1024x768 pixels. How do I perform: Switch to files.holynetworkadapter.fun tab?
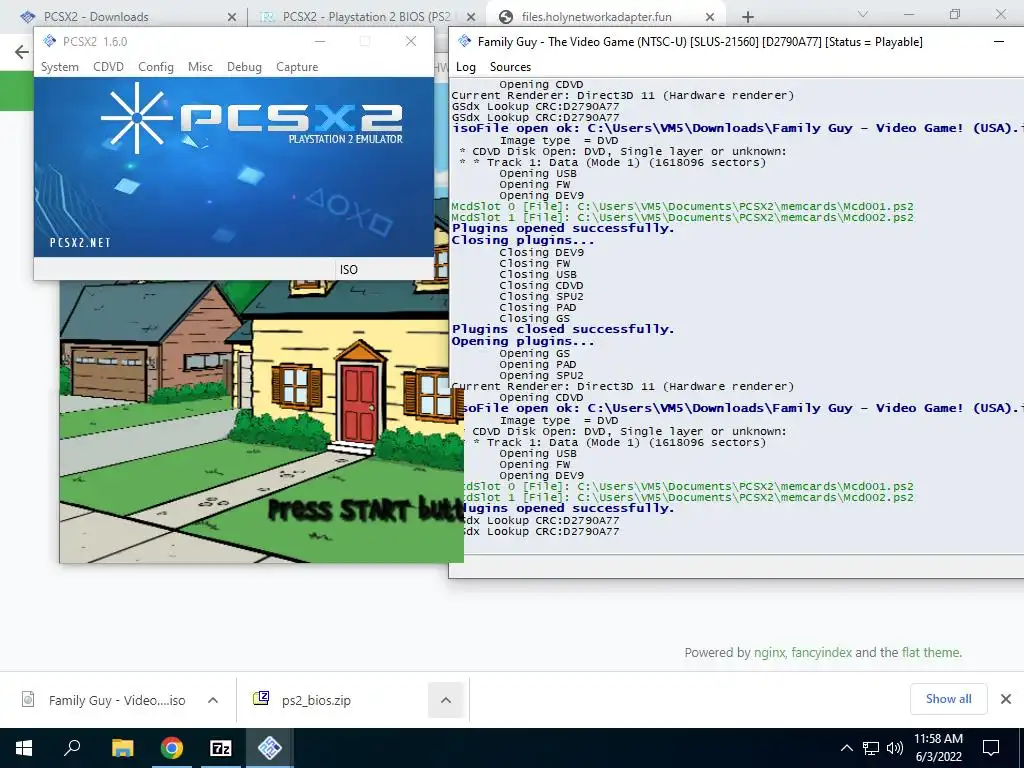point(607,16)
